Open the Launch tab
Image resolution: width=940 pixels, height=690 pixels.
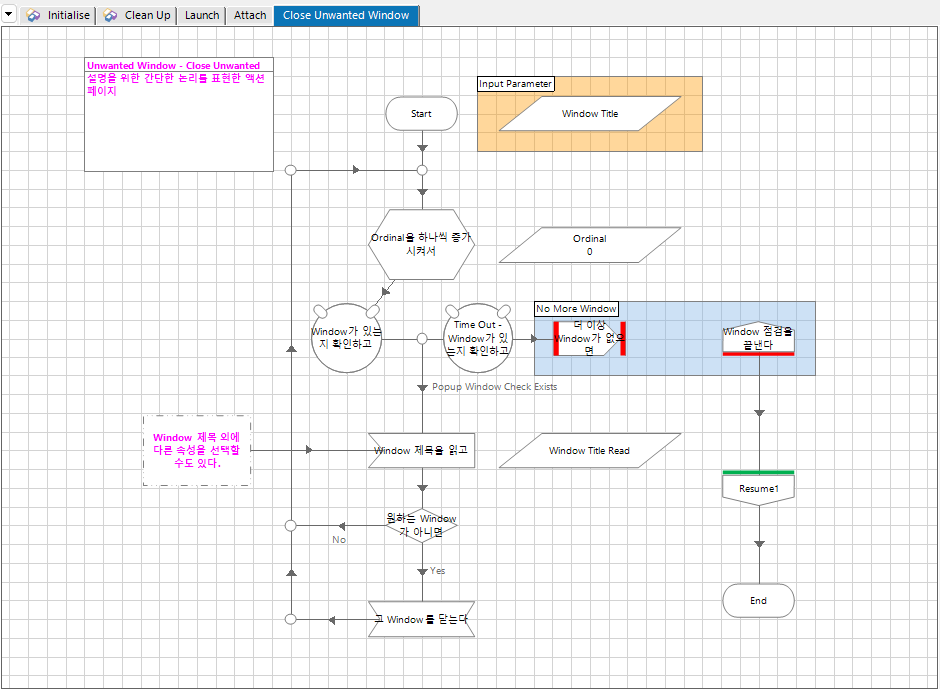point(201,16)
